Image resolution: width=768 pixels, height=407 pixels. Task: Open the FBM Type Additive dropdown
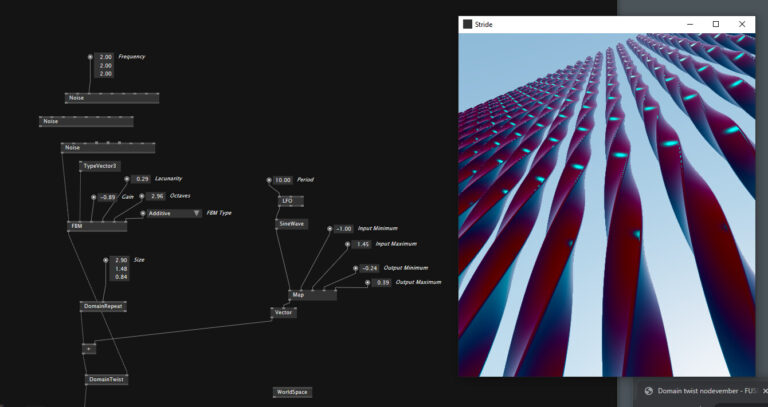coord(174,214)
